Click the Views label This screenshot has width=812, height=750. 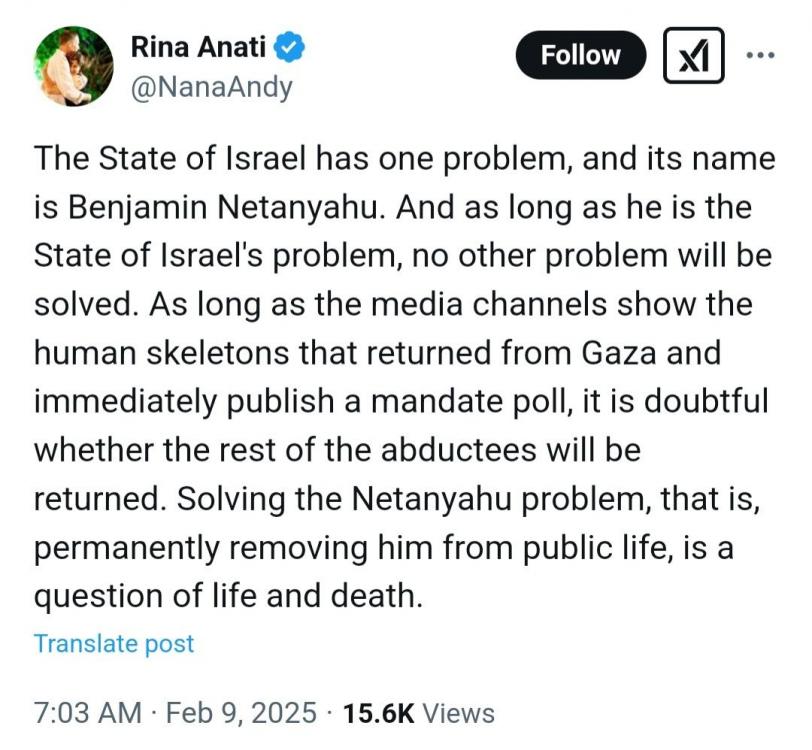coord(459,713)
